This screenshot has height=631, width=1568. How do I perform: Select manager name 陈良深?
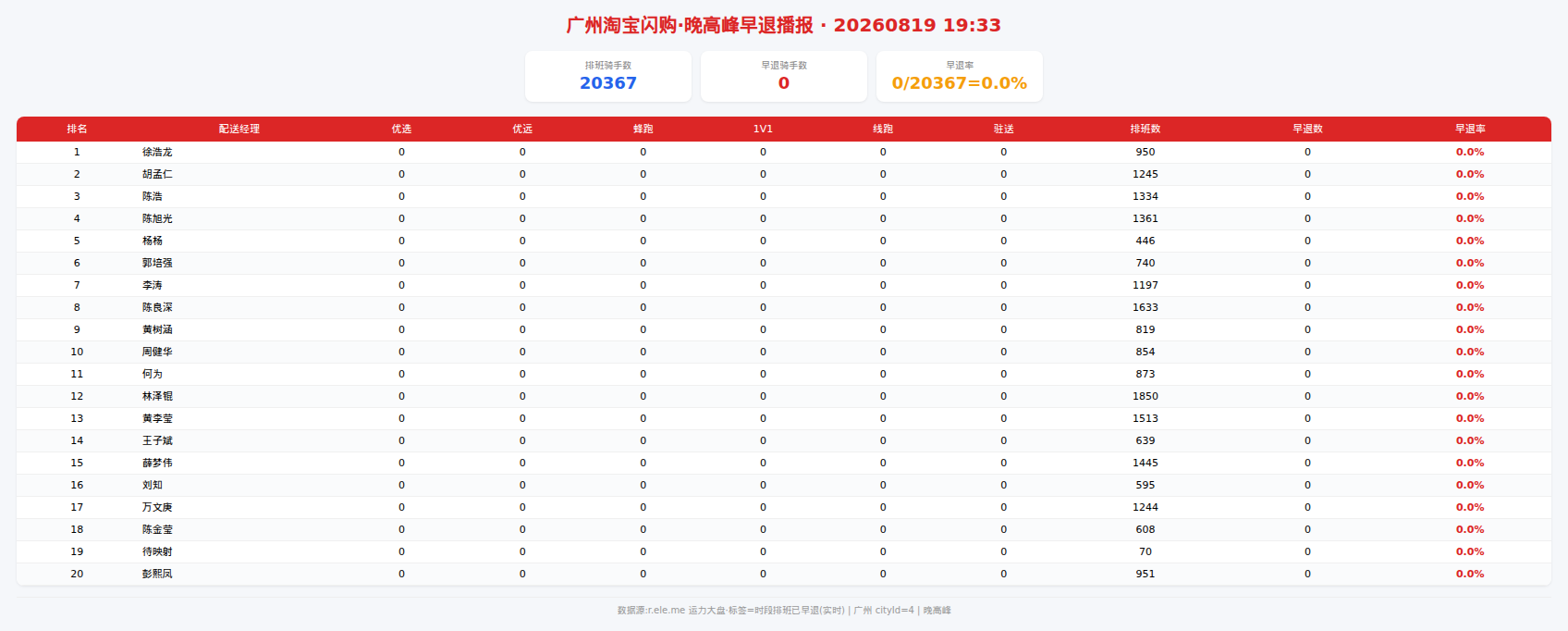pyautogui.click(x=157, y=307)
